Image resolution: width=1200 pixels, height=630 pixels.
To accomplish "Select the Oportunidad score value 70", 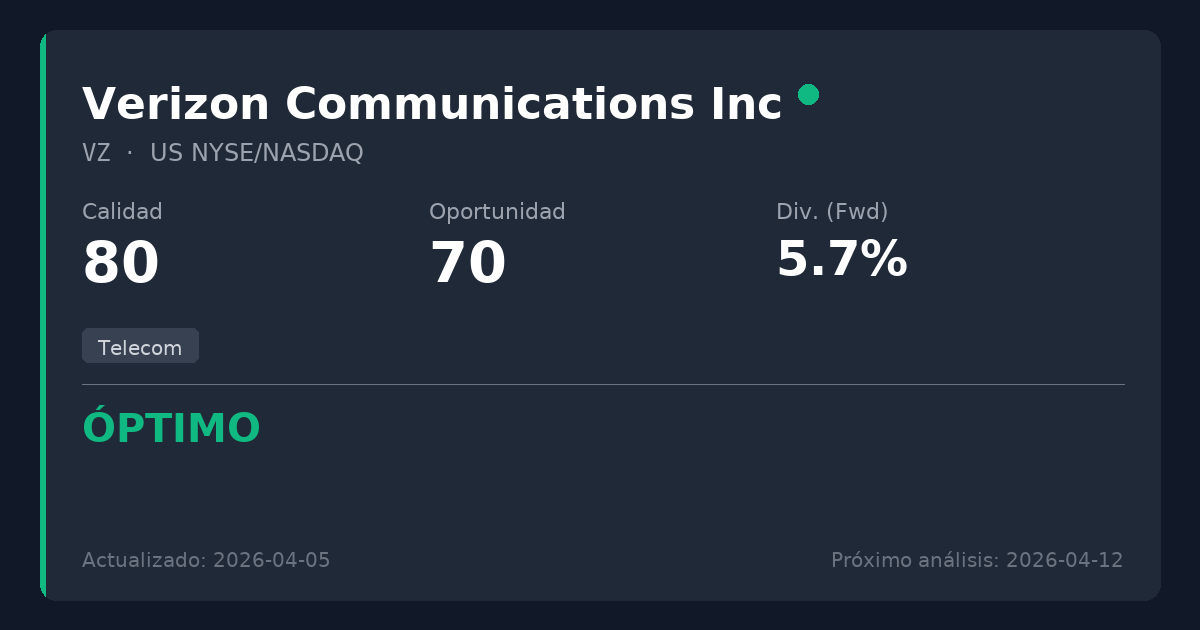I will (468, 265).
